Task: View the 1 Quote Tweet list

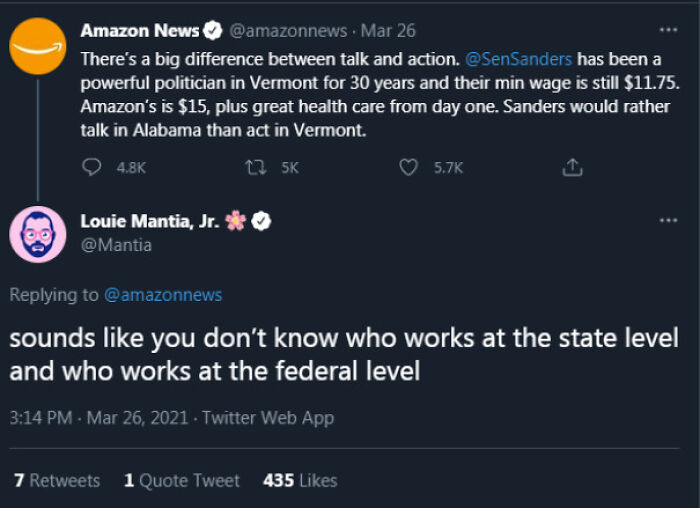Action: (x=182, y=481)
